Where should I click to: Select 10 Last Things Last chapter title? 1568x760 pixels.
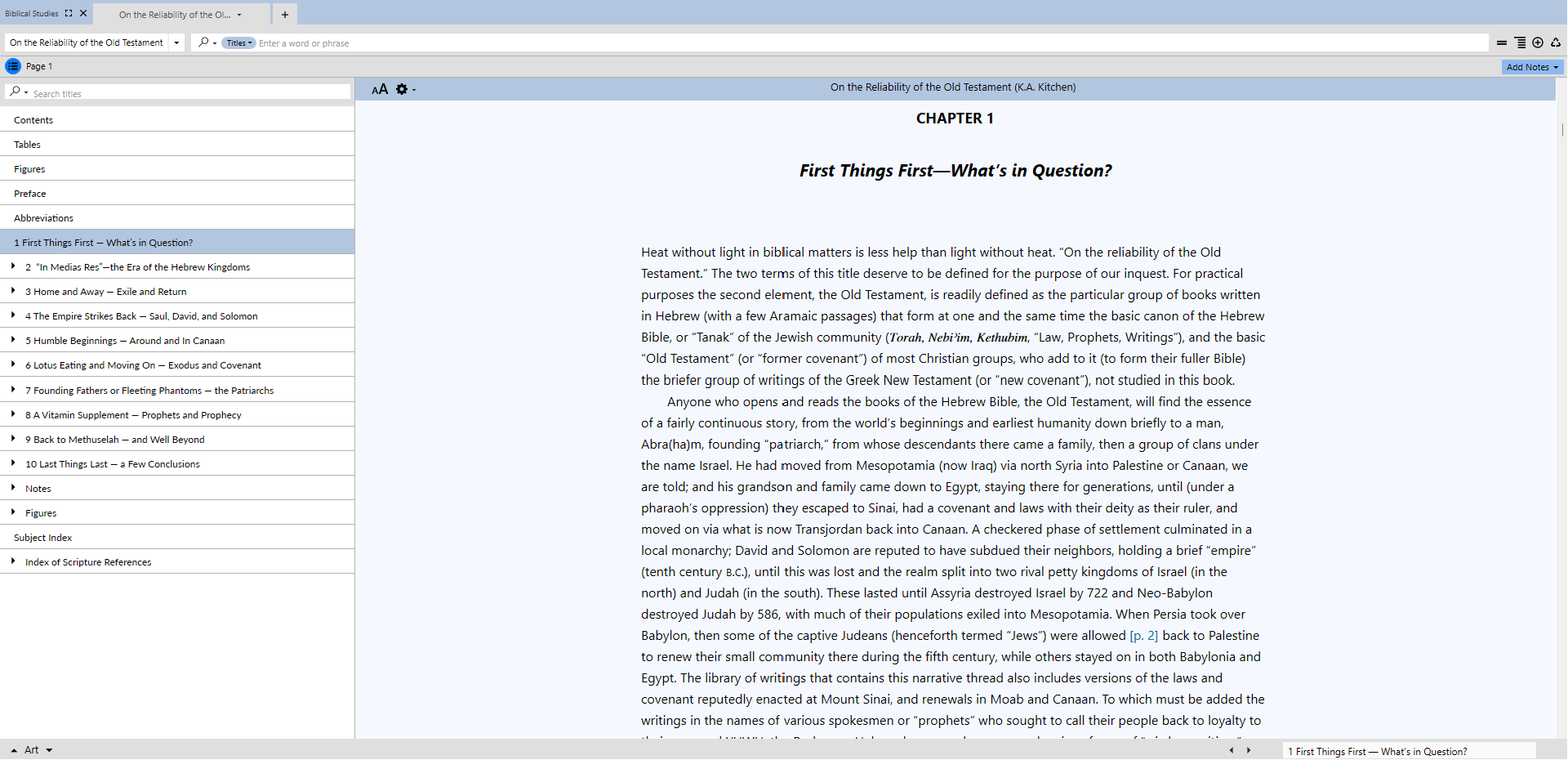point(113,464)
